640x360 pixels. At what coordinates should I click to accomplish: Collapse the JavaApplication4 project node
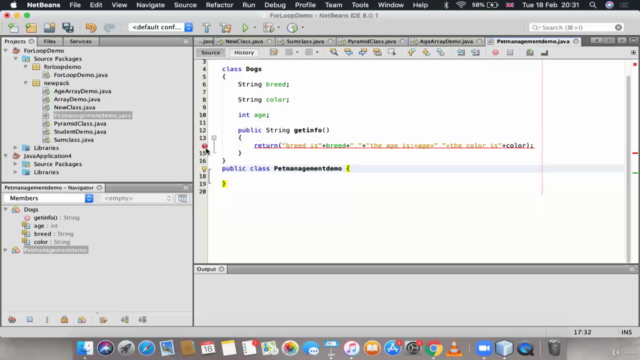click(6, 156)
